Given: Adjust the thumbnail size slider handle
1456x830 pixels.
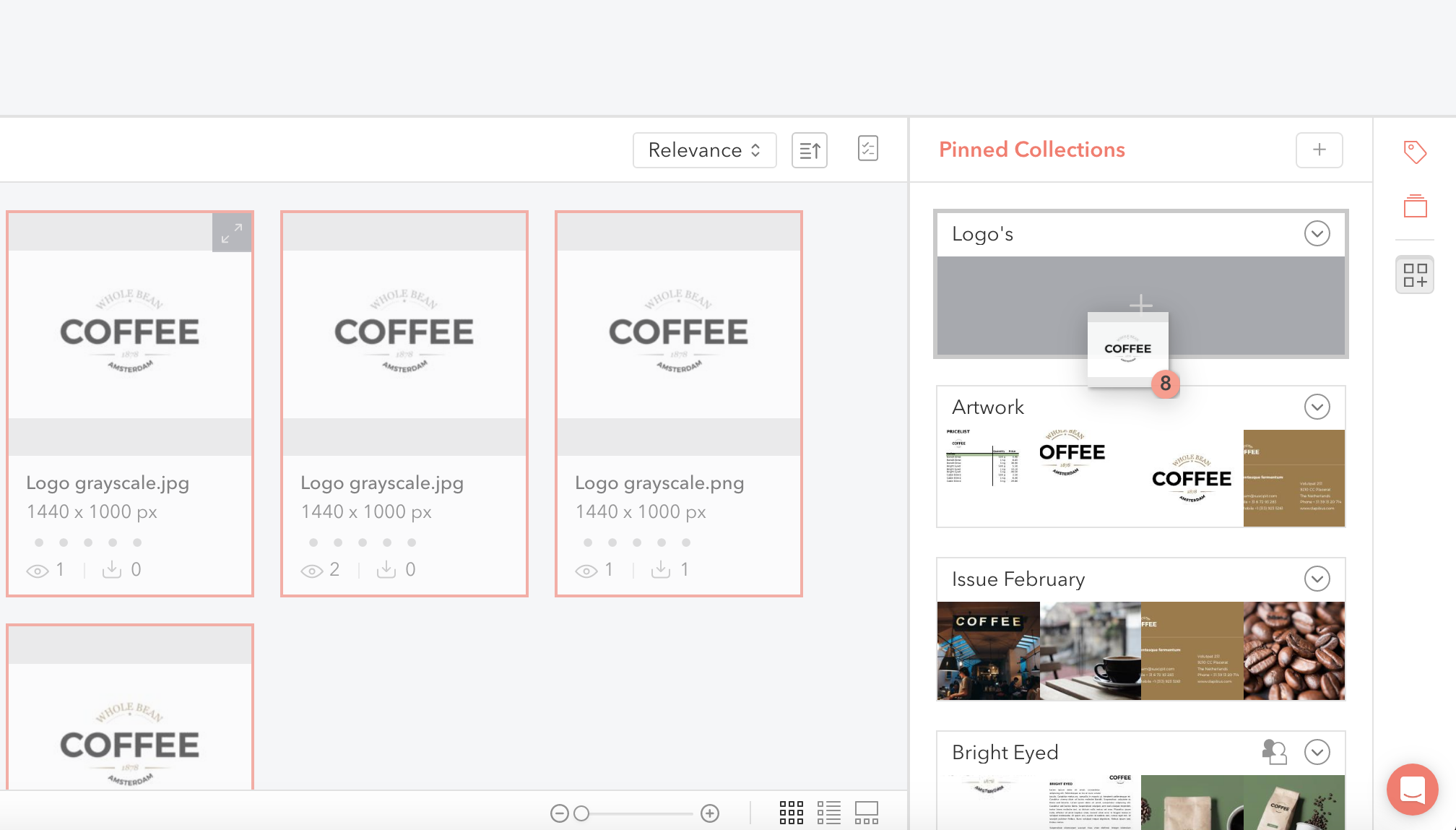Looking at the screenshot, I should [x=581, y=813].
